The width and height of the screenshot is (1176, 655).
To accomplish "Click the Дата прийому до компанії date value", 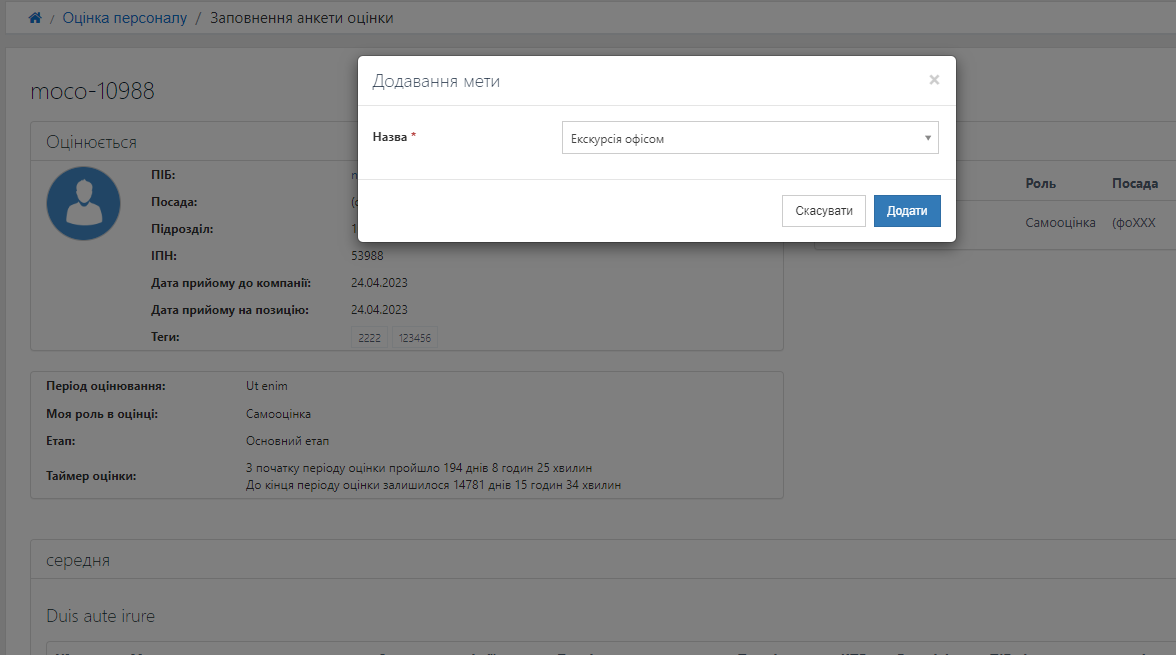I will pos(379,283).
